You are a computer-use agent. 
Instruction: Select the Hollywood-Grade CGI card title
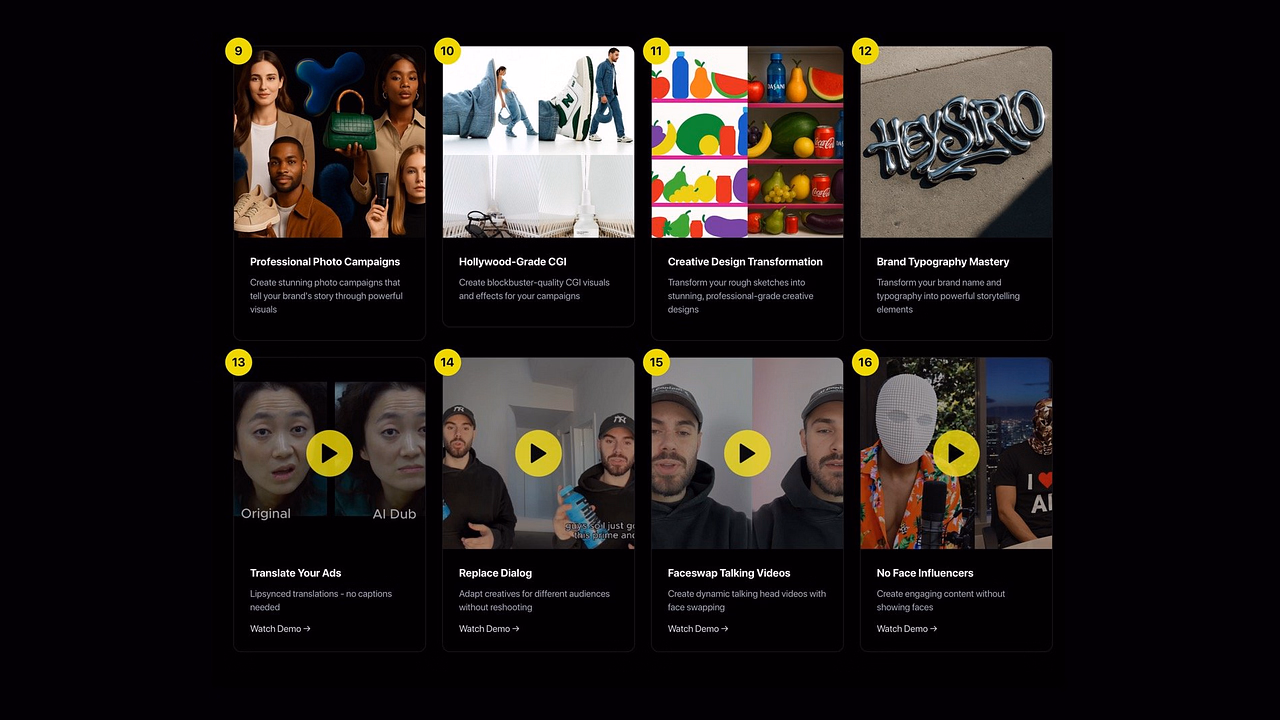[x=513, y=262]
